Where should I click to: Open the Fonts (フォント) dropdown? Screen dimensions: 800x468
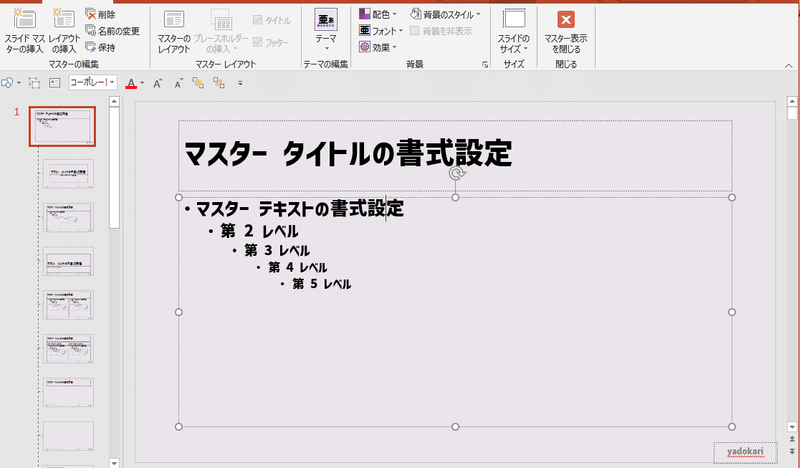point(381,31)
